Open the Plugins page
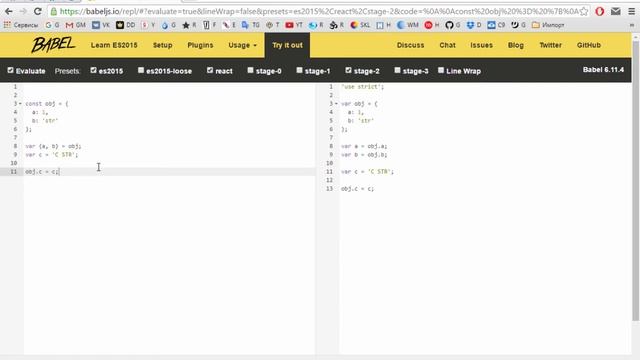This screenshot has width=640, height=360. [x=200, y=45]
